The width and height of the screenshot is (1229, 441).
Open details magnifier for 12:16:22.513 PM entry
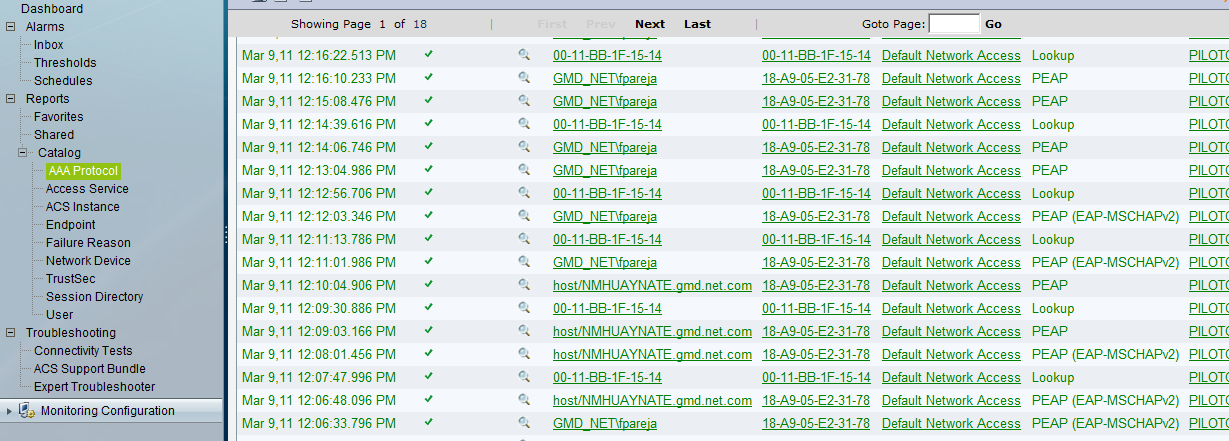coord(524,55)
